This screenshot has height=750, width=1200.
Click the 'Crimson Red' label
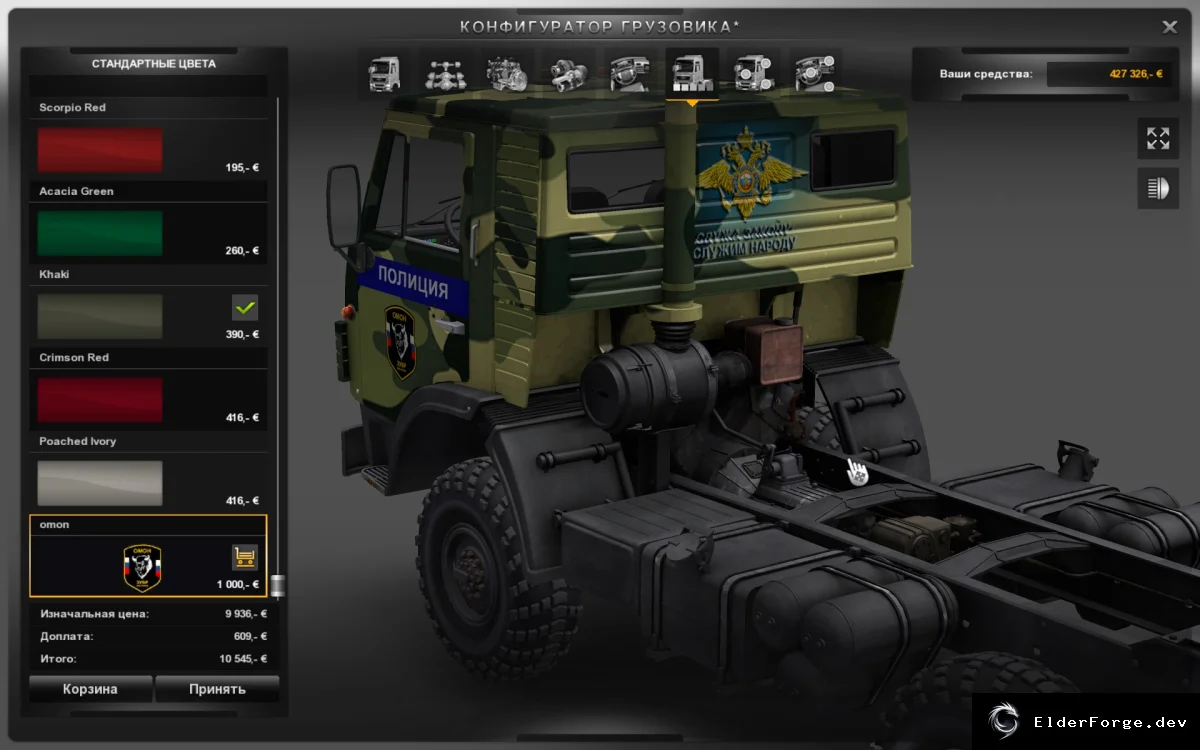click(74, 357)
